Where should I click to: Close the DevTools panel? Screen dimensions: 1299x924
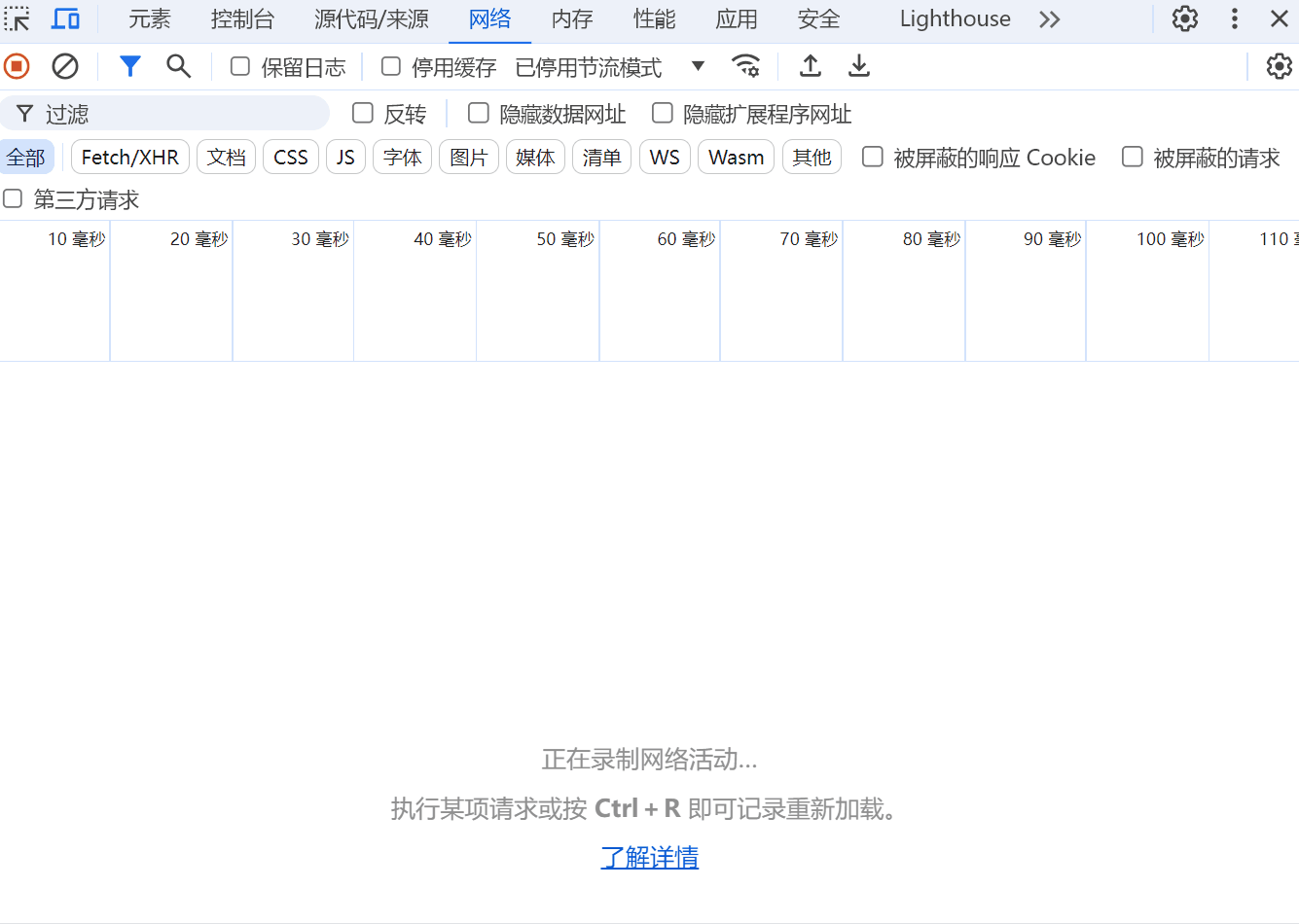point(1280,18)
